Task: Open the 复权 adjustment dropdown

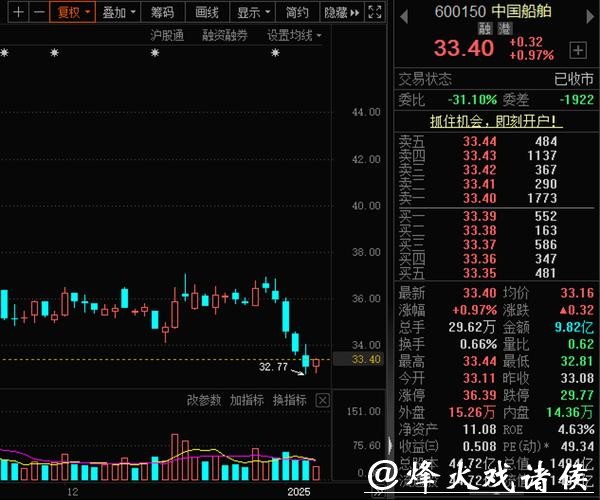Action: 73,12
